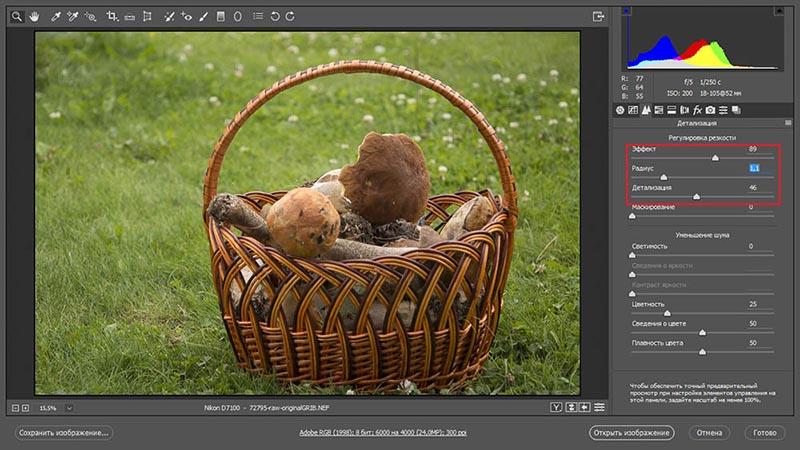Toggle highlight clipping warning in histogram
Image resolution: width=800 pixels, height=450 pixels.
pyautogui.click(x=779, y=11)
